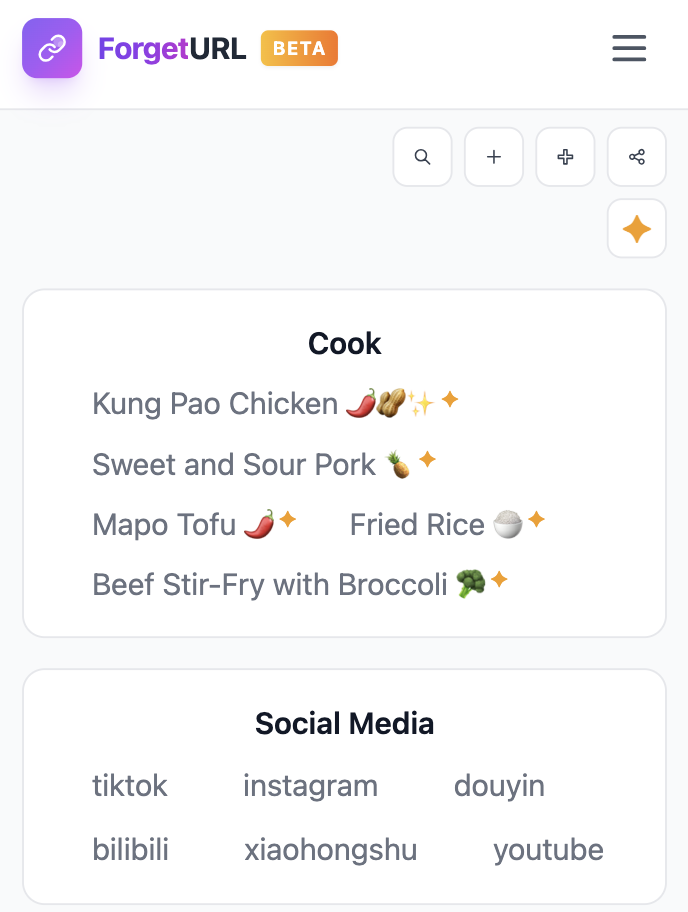Image resolution: width=688 pixels, height=912 pixels.
Task: Click the xiaohongshu link
Action: coord(331,849)
